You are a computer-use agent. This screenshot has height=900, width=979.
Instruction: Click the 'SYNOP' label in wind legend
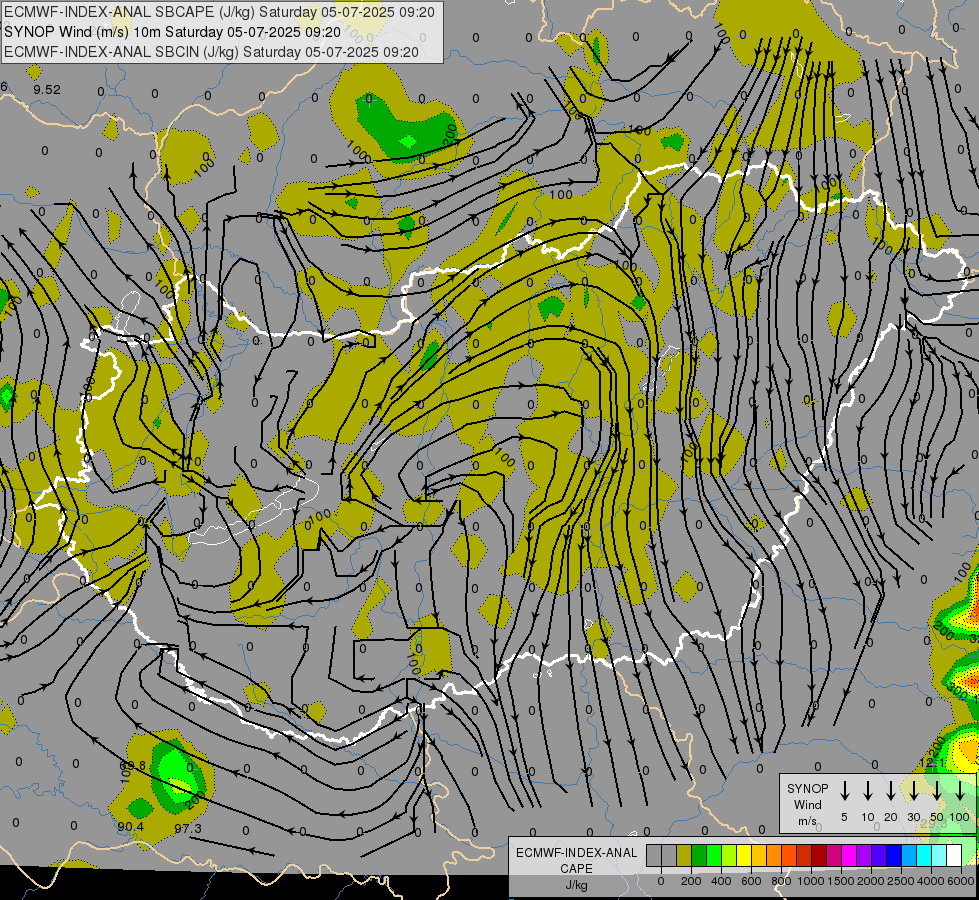click(807, 789)
